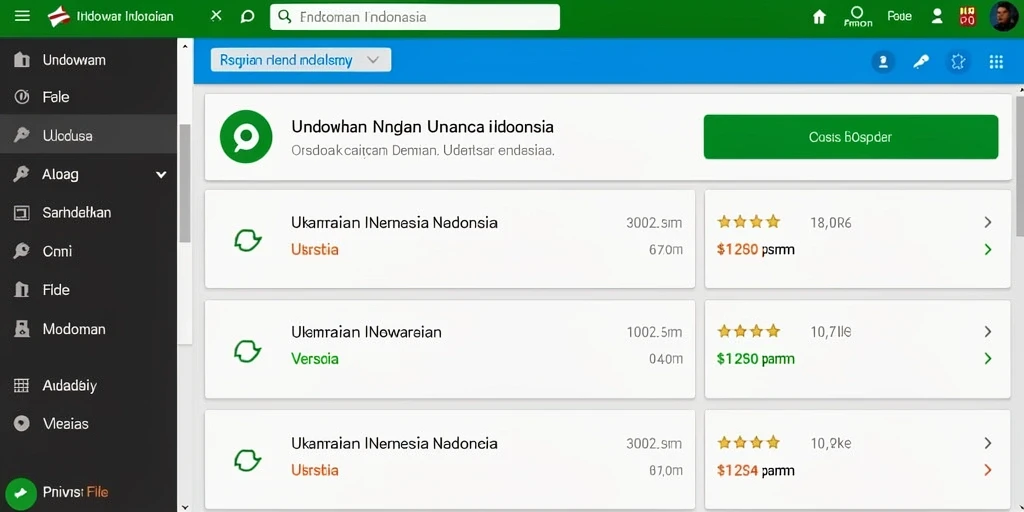Click refresh icon beside Ukanraian INemesia Nadonsia
Viewport: 1024px width, 512px height.
[x=248, y=240]
